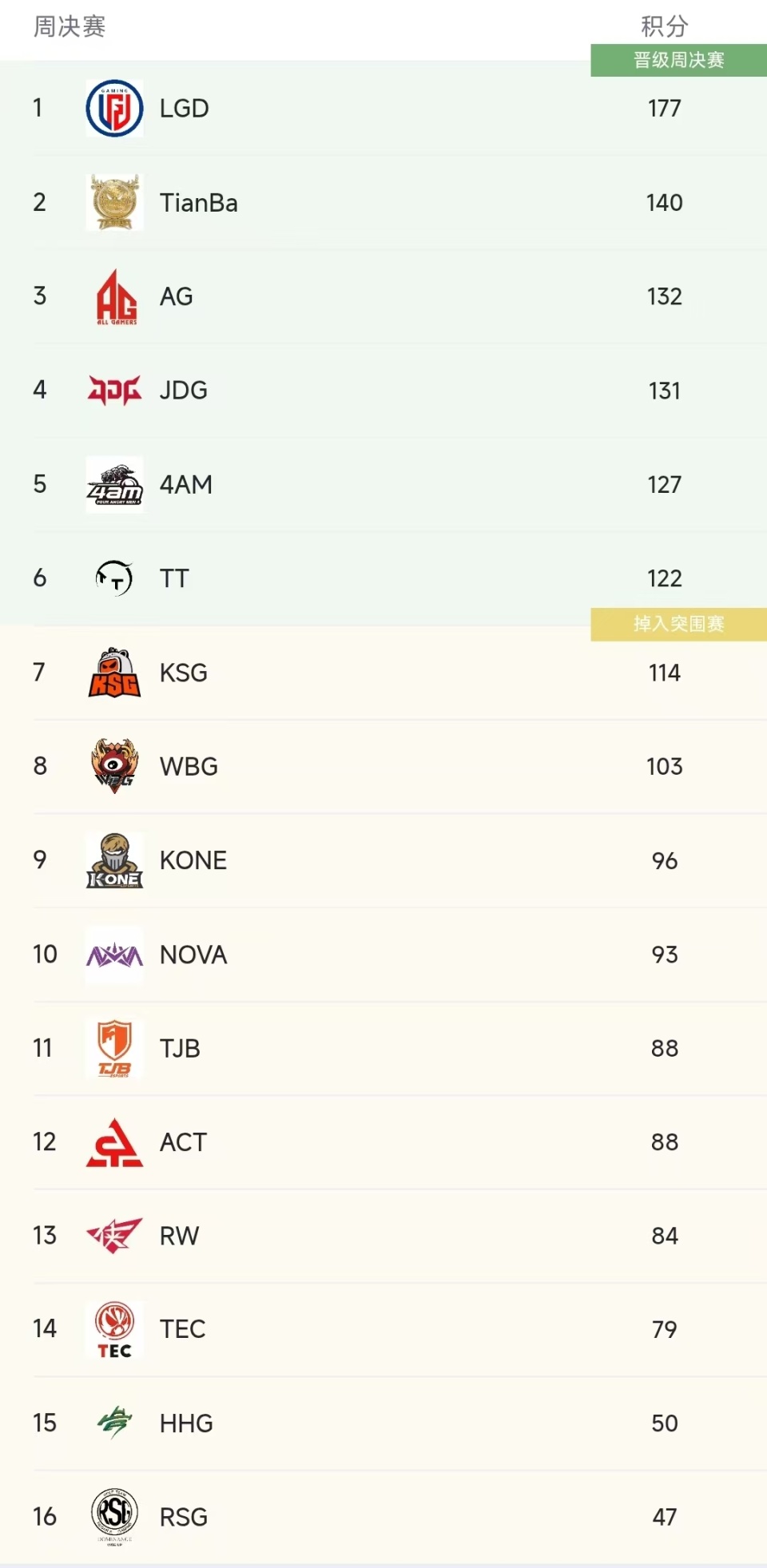This screenshot has height=1568, width=767.
Task: Click the red ACT logo
Action: tap(114, 1142)
